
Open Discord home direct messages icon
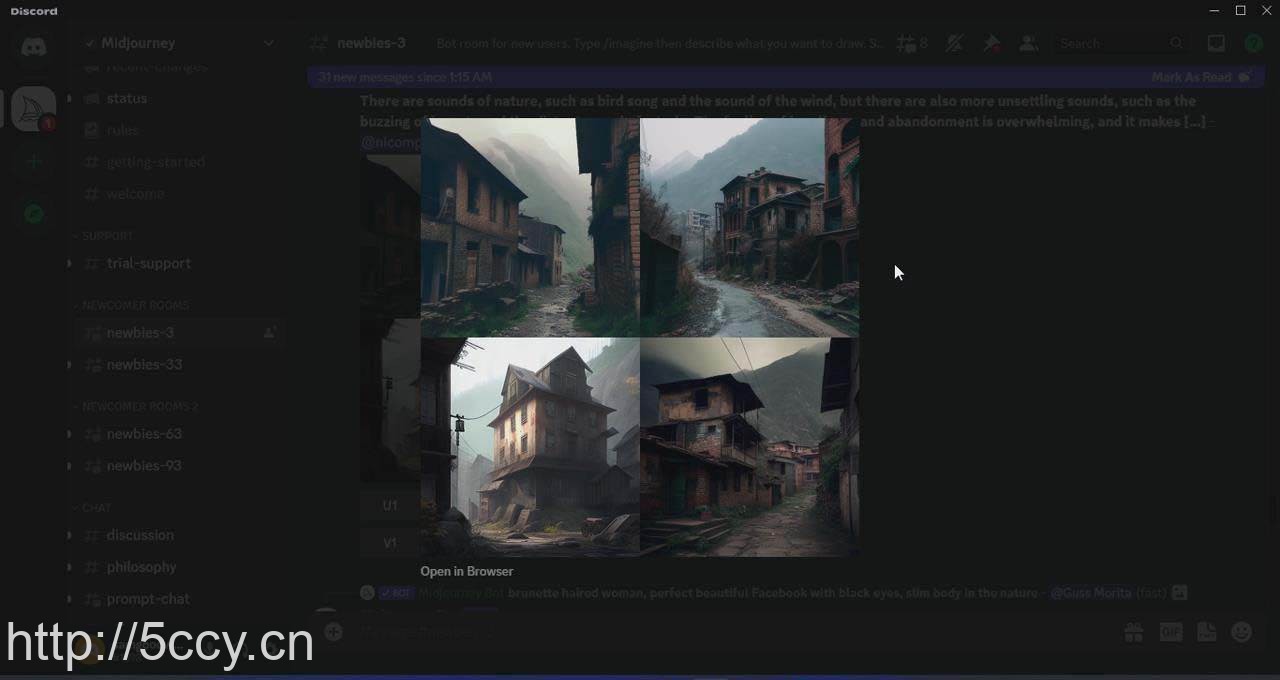point(33,47)
